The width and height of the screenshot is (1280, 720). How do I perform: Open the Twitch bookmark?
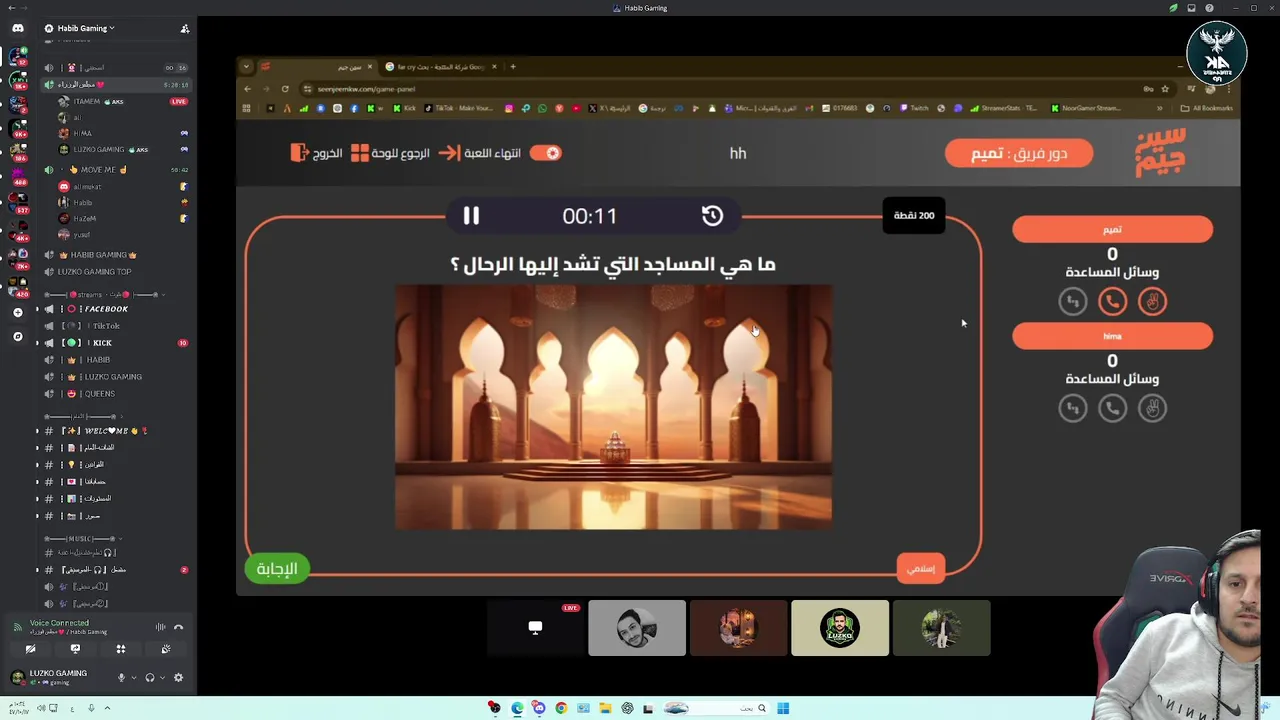[x=914, y=108]
